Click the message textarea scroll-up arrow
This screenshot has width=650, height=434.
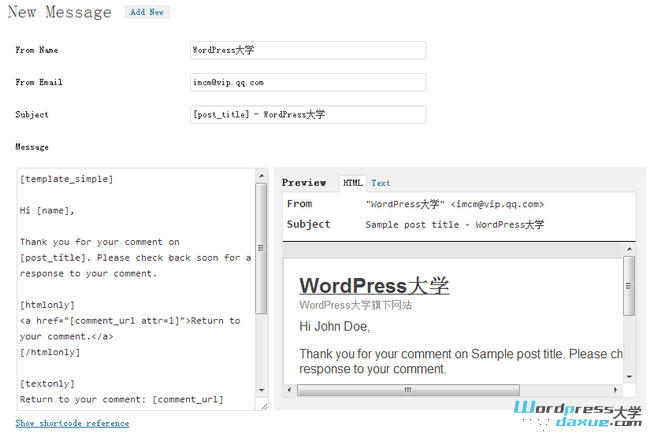click(262, 176)
